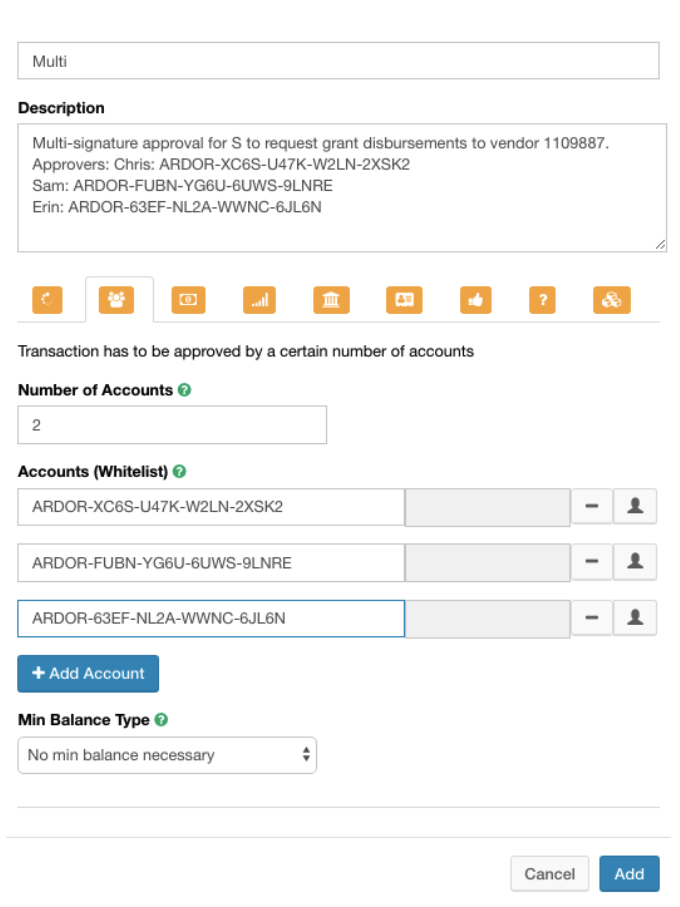Open the signal bars voting model tab
This screenshot has width=680, height=907.
[x=259, y=299]
